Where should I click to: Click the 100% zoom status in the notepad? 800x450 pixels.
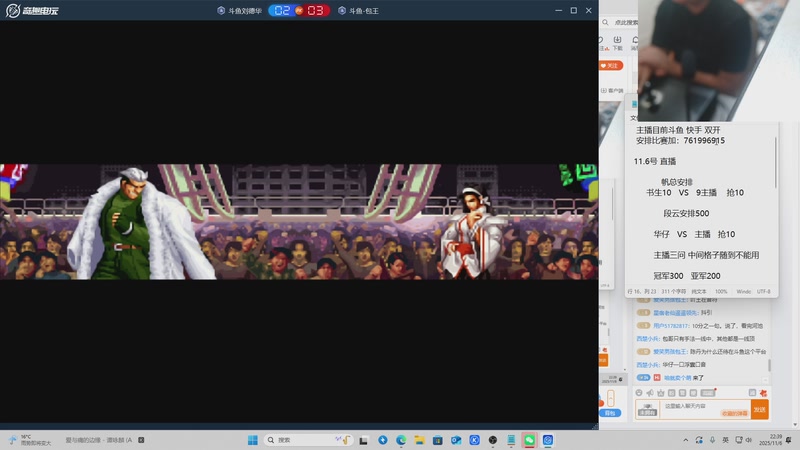tap(721, 291)
